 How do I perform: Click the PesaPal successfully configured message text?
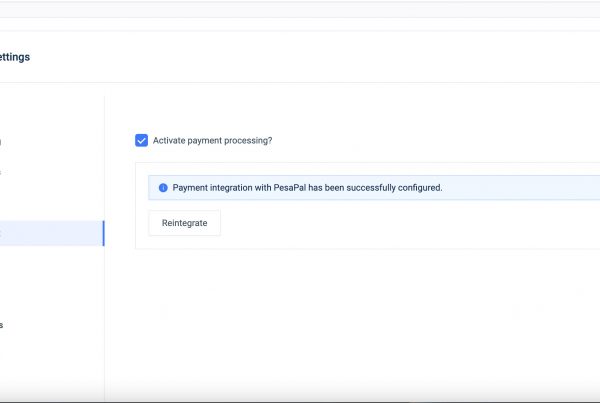click(307, 187)
